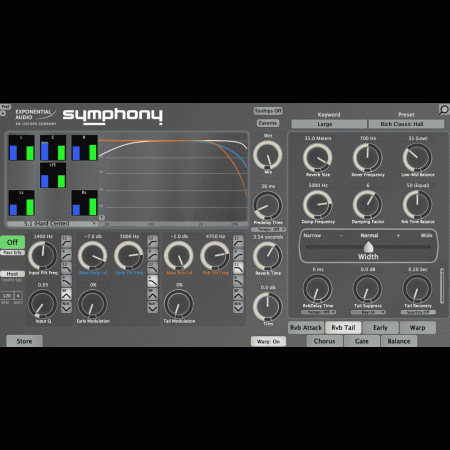Click the Mix knob
Screen dimensions: 450x450
click(268, 155)
